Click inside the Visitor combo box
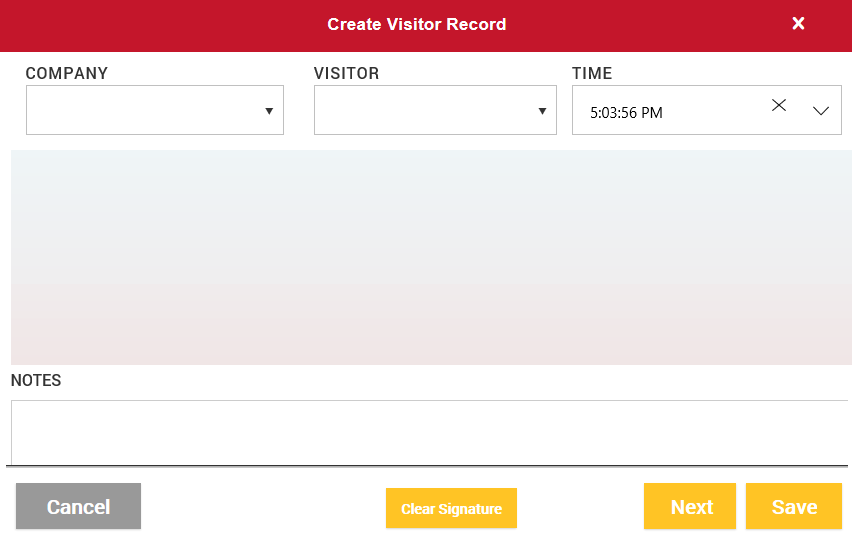852x540 pixels. pyautogui.click(x=420, y=110)
